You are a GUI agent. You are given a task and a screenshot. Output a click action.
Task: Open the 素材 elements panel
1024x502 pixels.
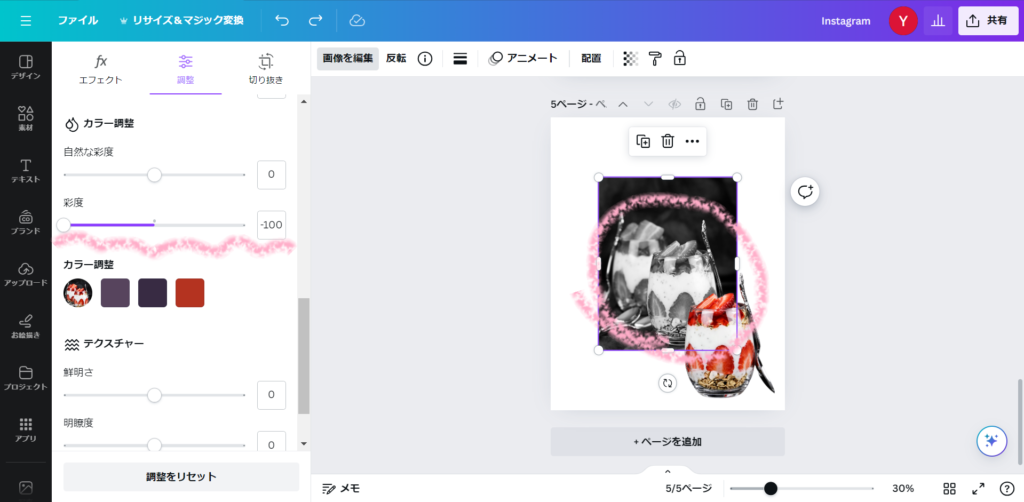point(25,119)
